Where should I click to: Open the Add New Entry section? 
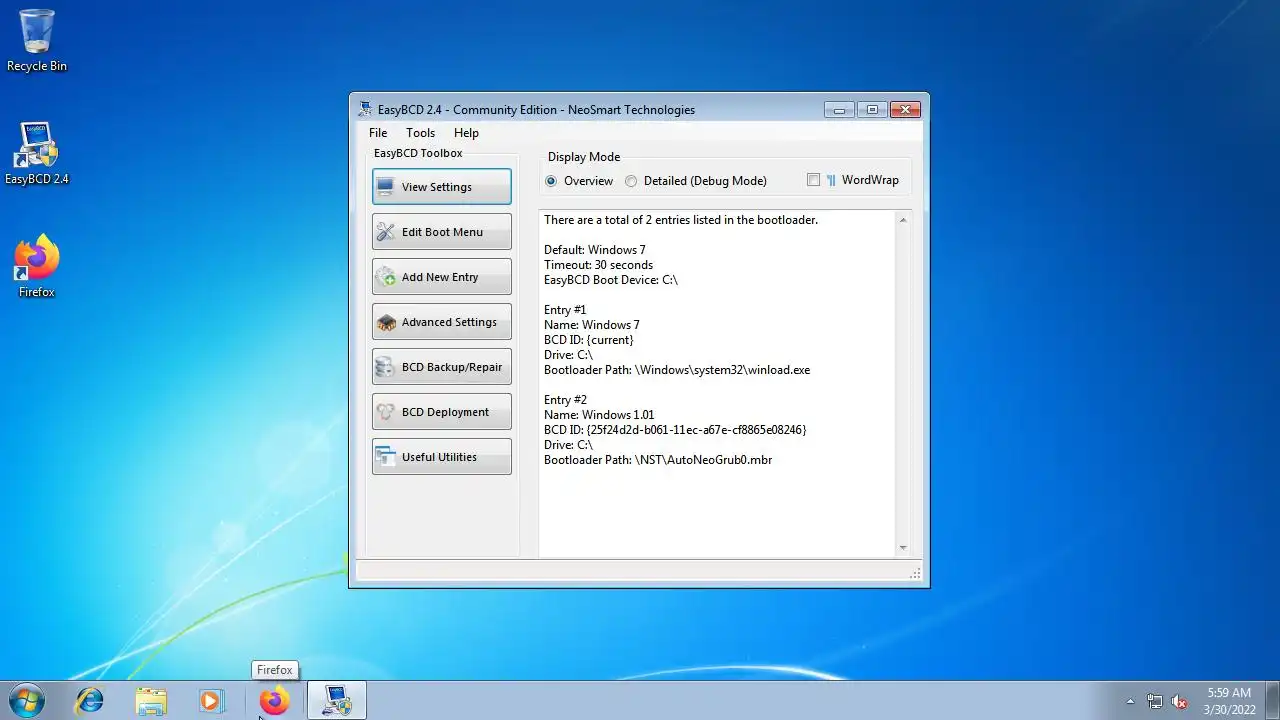click(x=441, y=277)
